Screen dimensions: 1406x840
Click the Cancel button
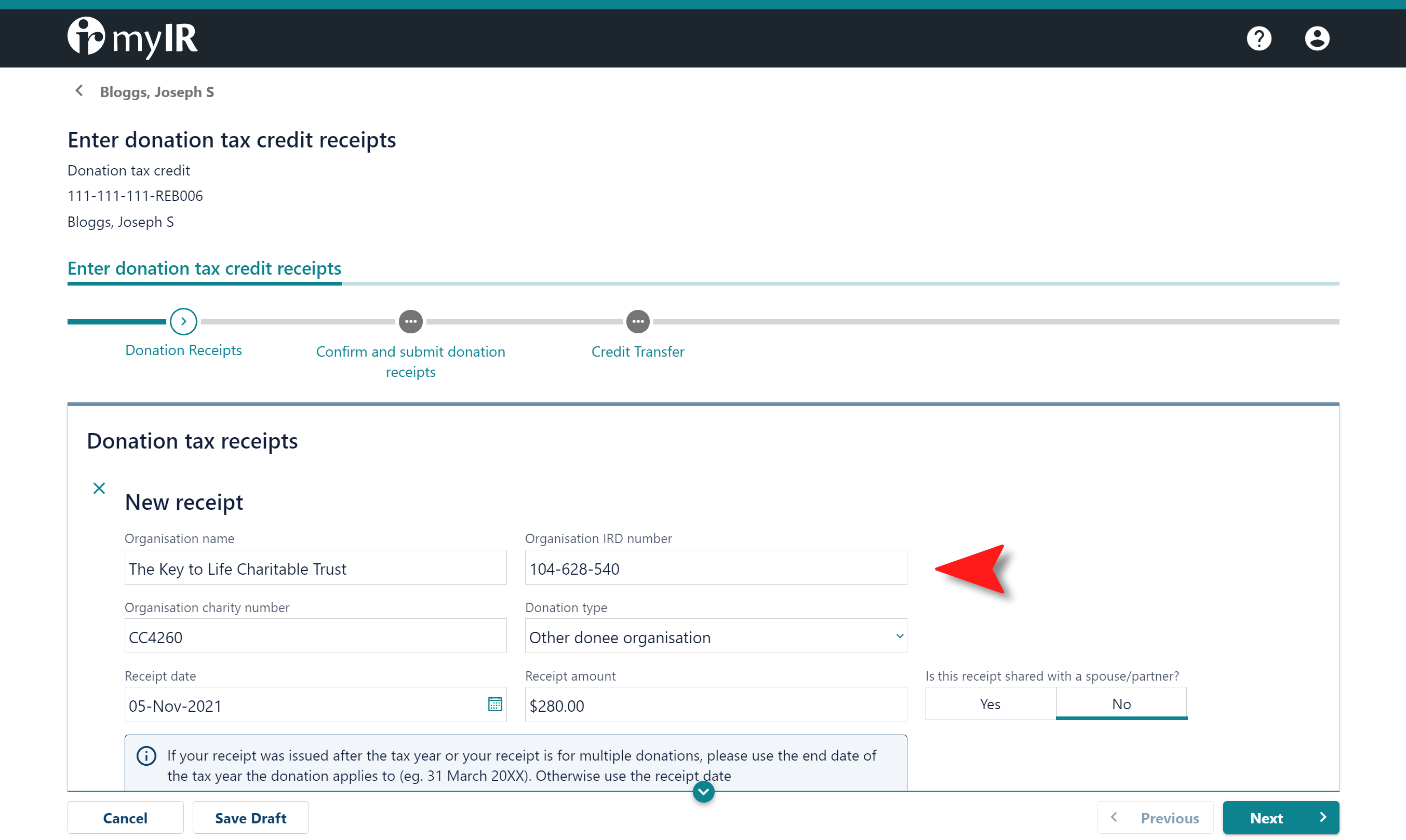click(x=125, y=818)
